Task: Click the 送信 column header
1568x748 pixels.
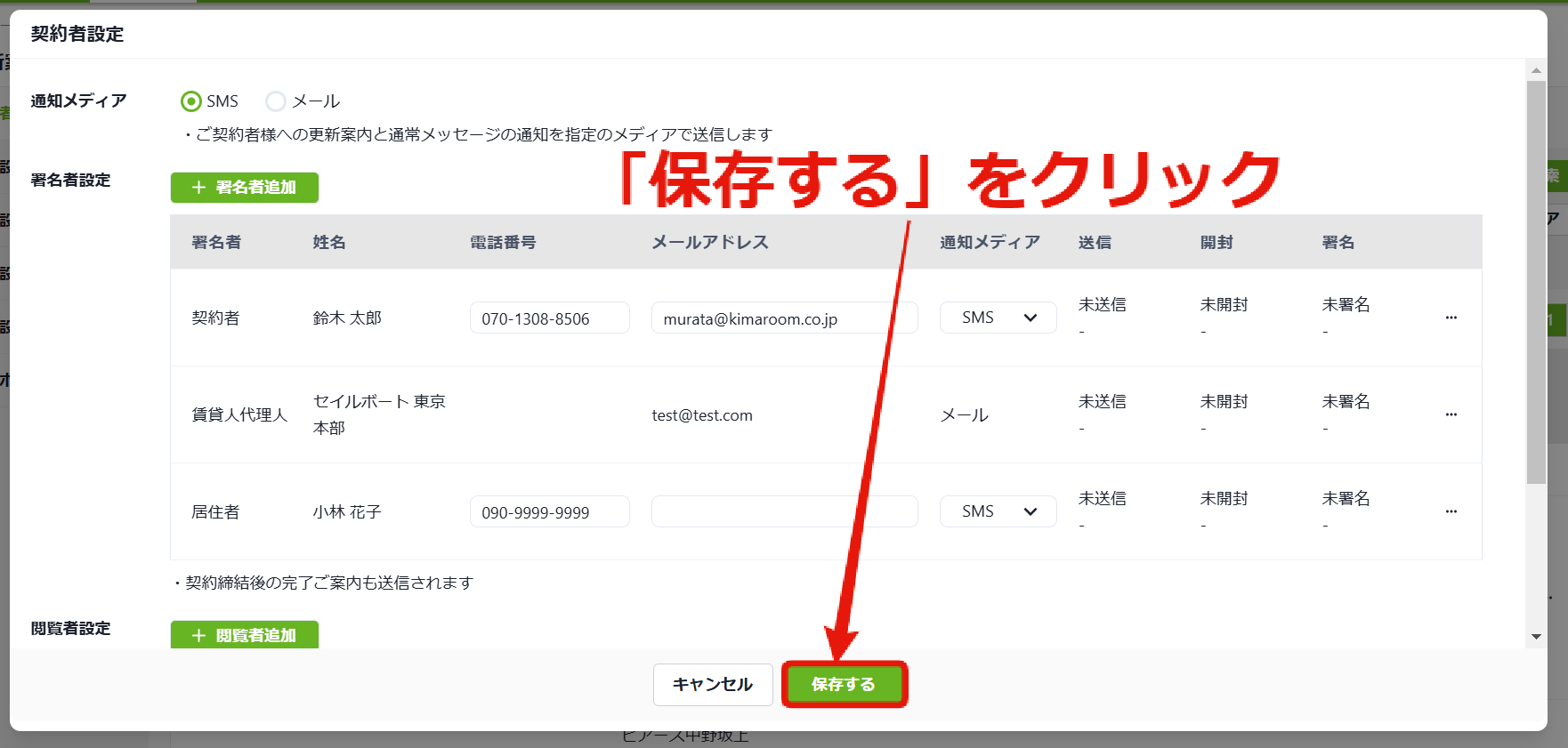Action: [1095, 242]
